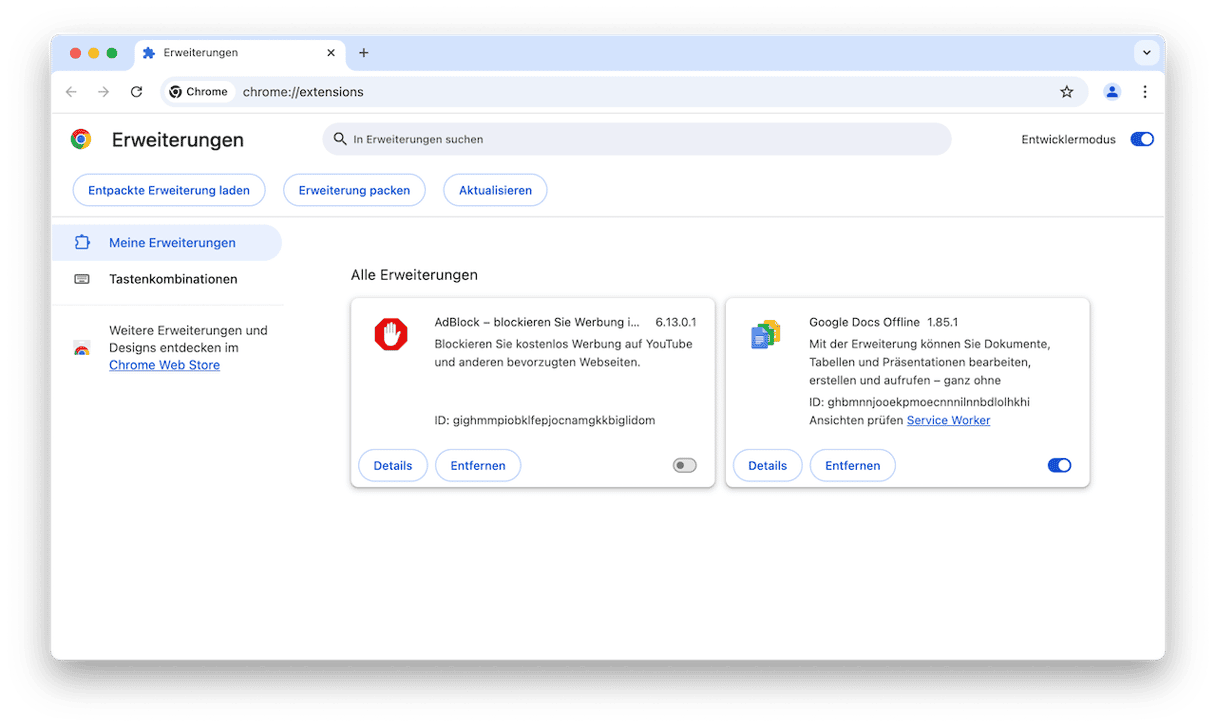Search in the 'In Erweiterungen suchen' field
The width and height of the screenshot is (1216, 727).
(637, 139)
